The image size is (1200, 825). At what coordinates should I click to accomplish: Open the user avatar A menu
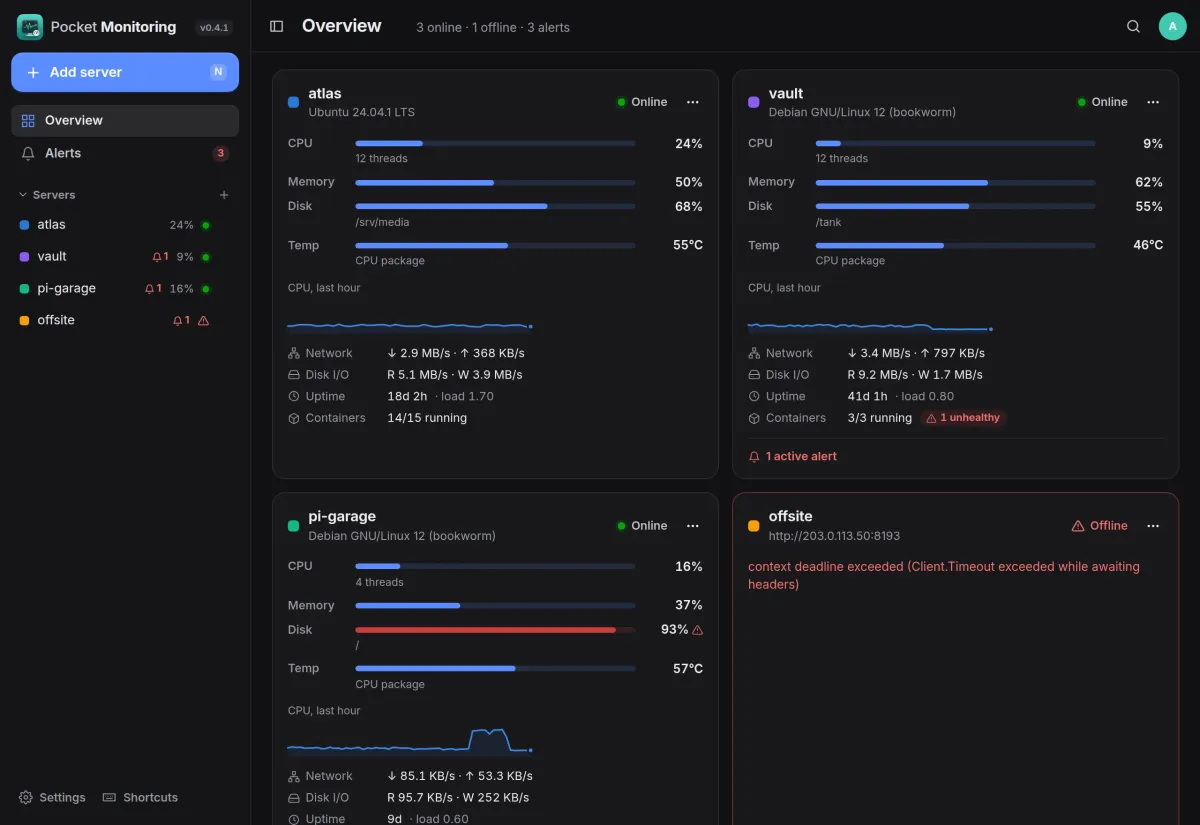(x=1172, y=27)
